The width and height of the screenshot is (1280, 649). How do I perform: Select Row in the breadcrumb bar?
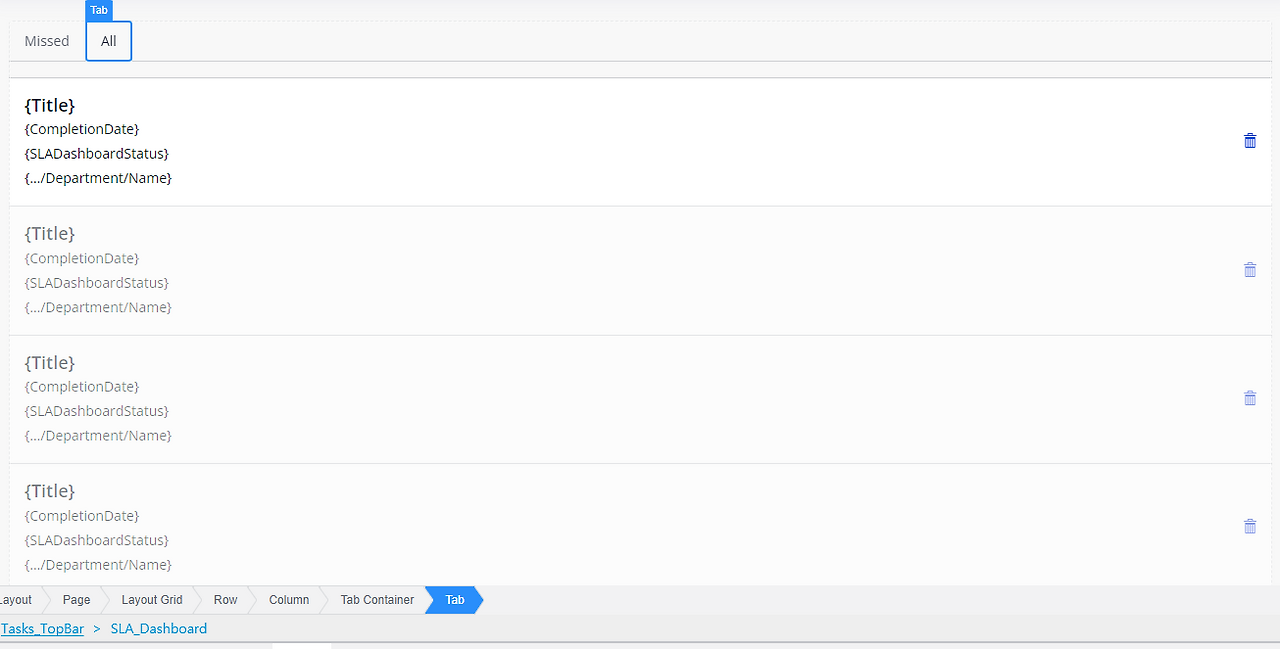[x=225, y=600]
